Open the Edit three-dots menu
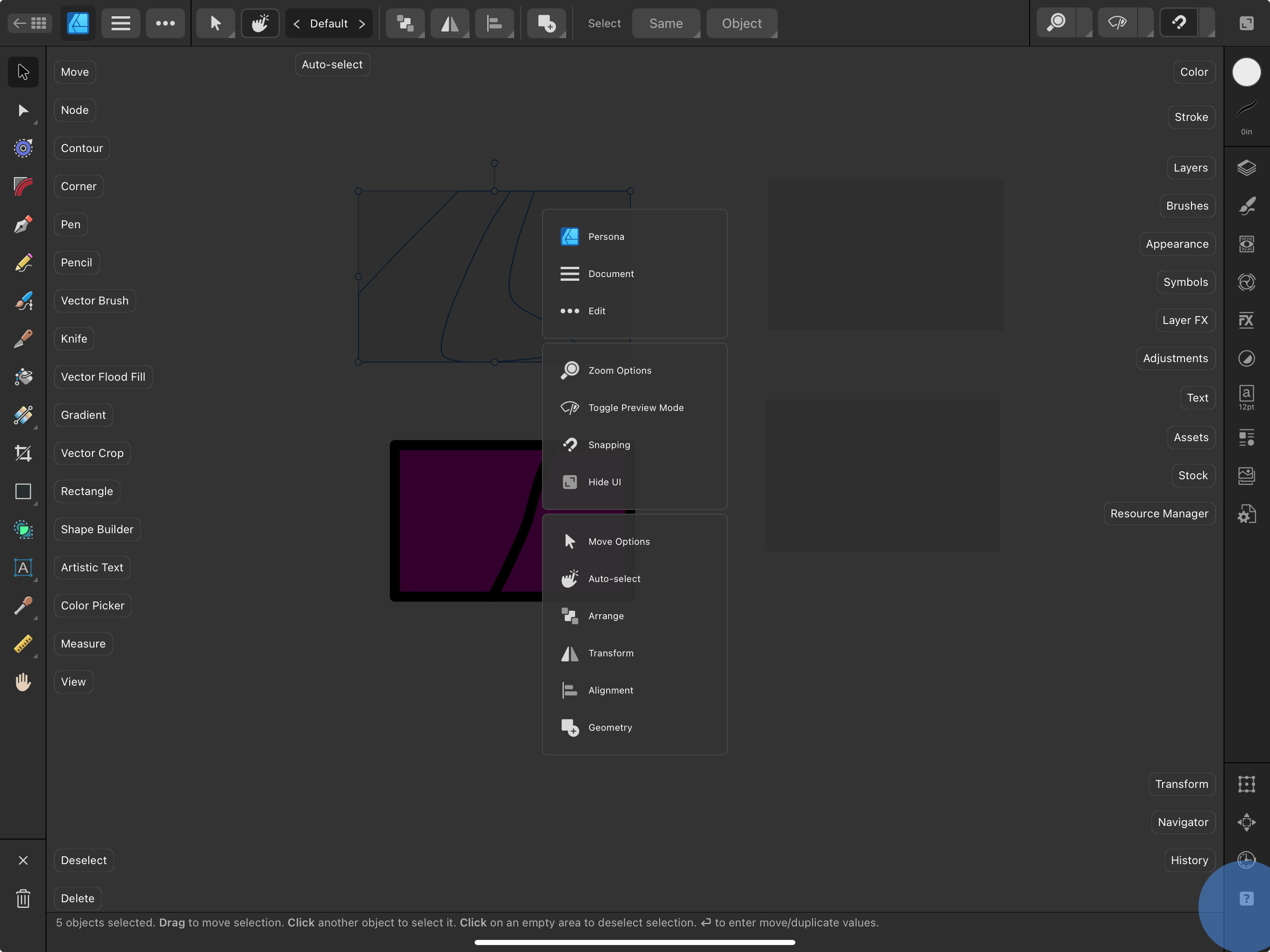Image resolution: width=1270 pixels, height=952 pixels. click(x=165, y=24)
